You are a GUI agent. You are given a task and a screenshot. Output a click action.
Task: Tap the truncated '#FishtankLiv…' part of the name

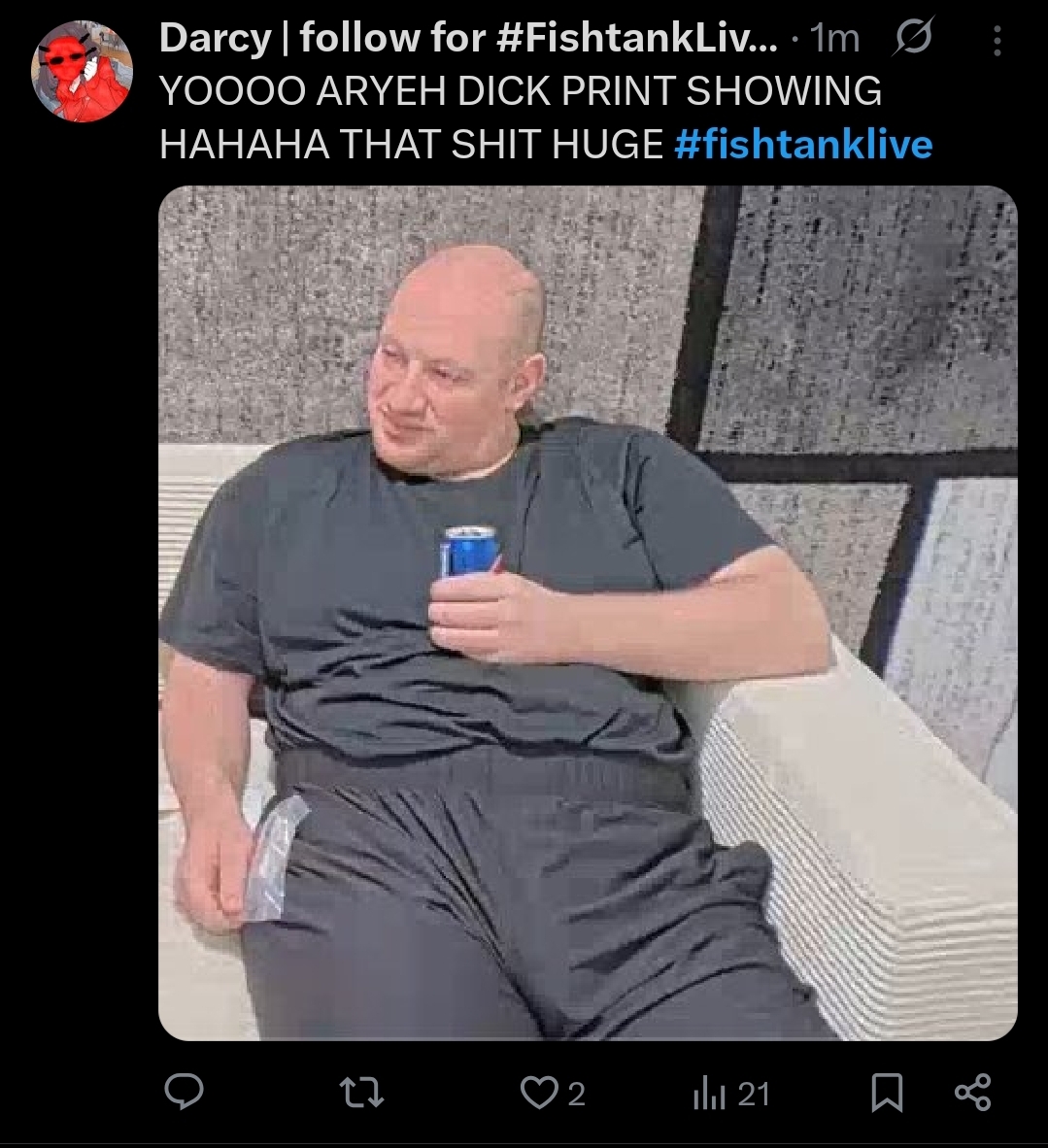pos(637,37)
